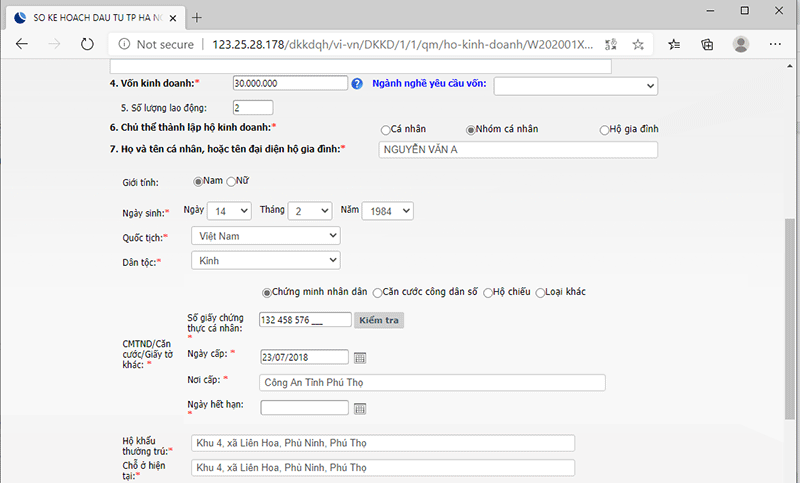Select the Nhóm cá nhân radio option
Screen dimensions: 800x483
[470, 130]
